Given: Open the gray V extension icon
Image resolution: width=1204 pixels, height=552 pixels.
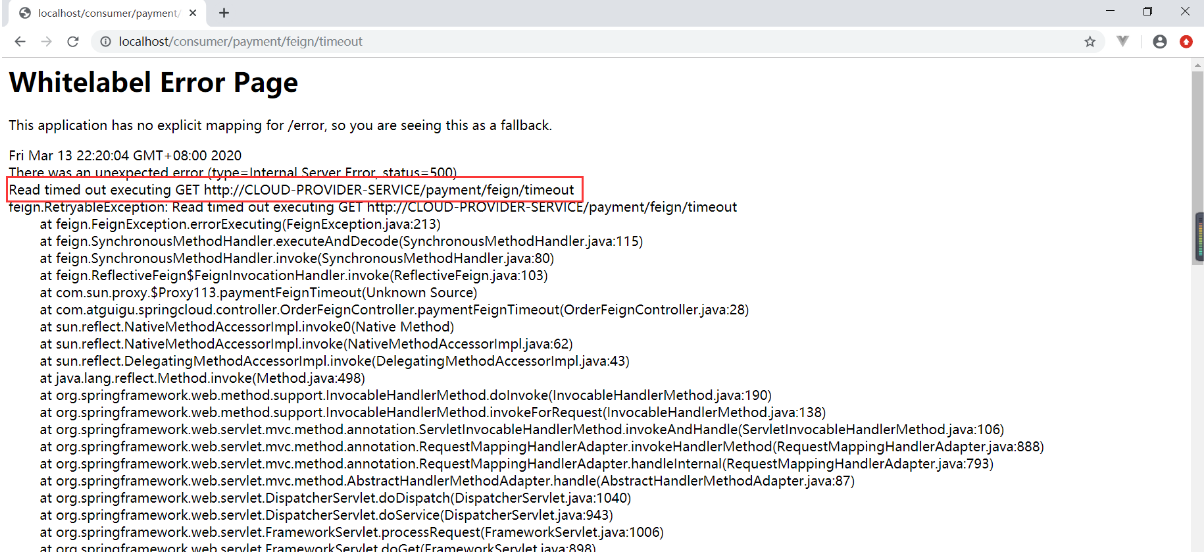Looking at the screenshot, I should tap(1123, 42).
